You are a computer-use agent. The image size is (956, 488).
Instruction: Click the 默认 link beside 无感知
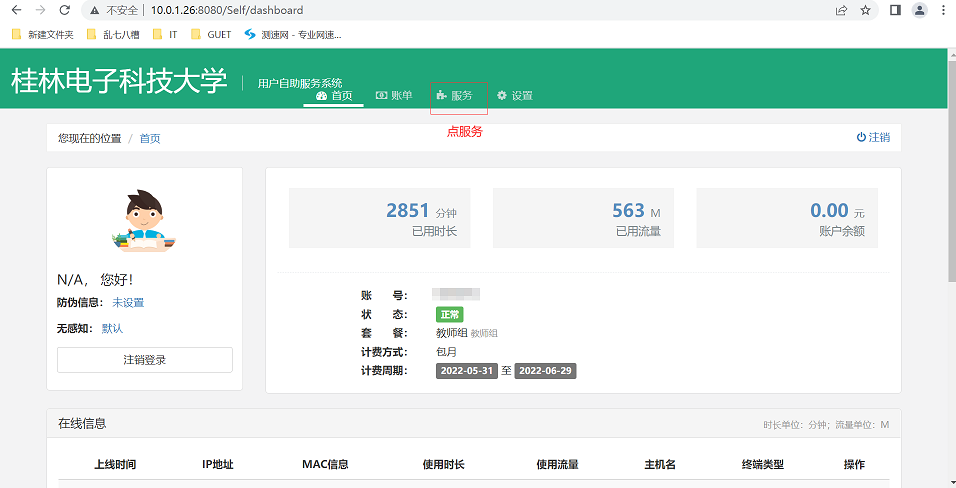(113, 329)
